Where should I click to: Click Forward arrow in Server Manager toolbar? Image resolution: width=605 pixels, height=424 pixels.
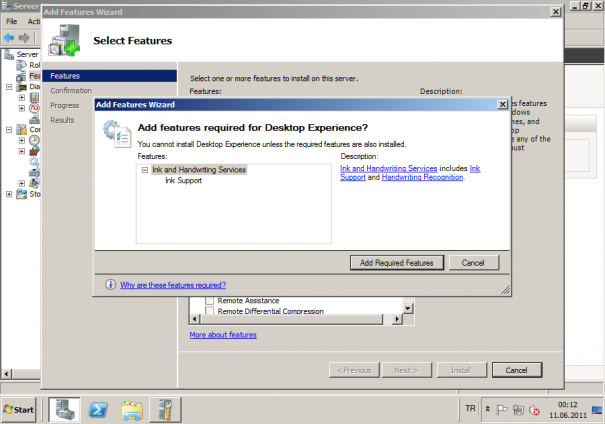point(24,38)
